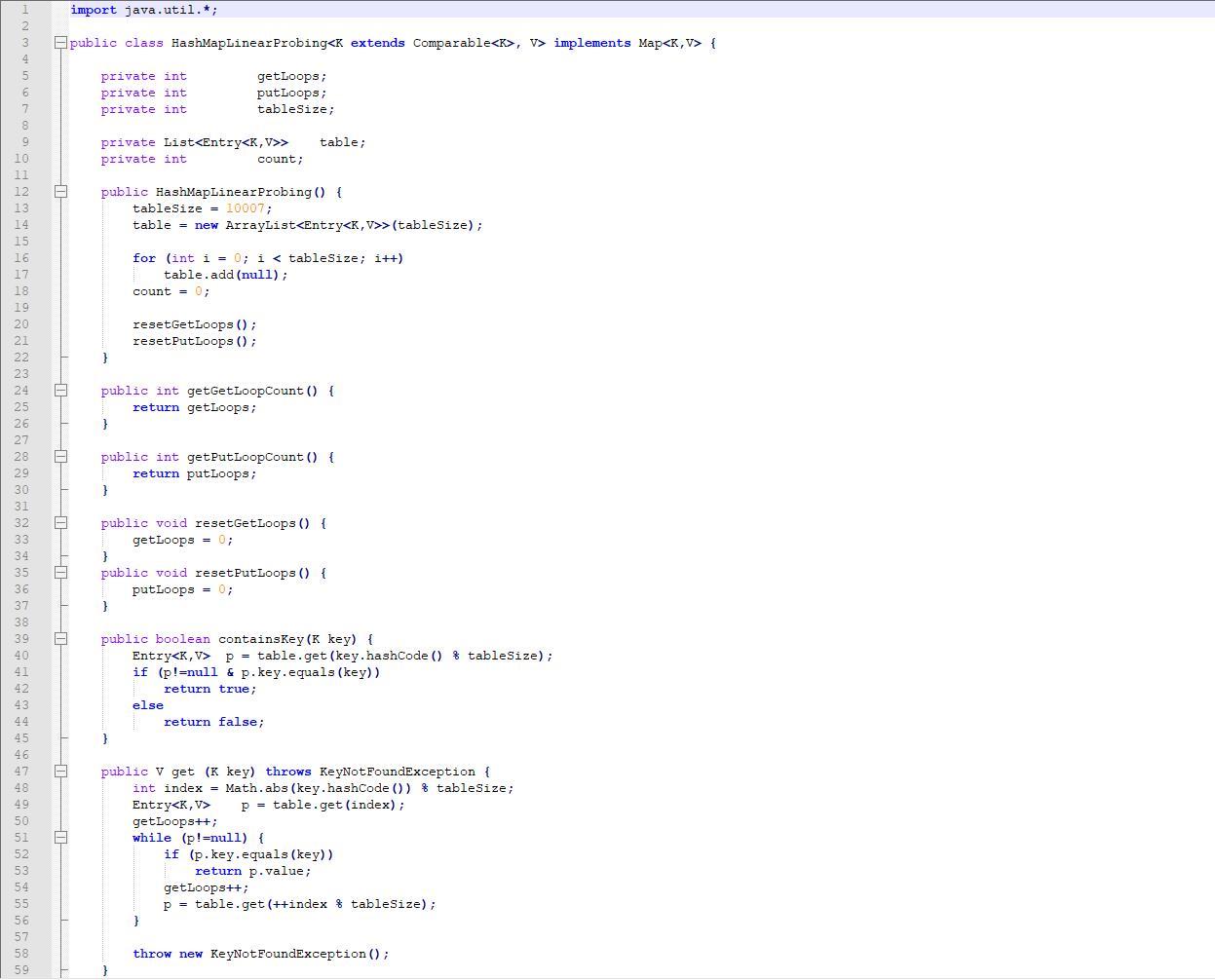Click the for loop keyword on line 16

coord(142,258)
